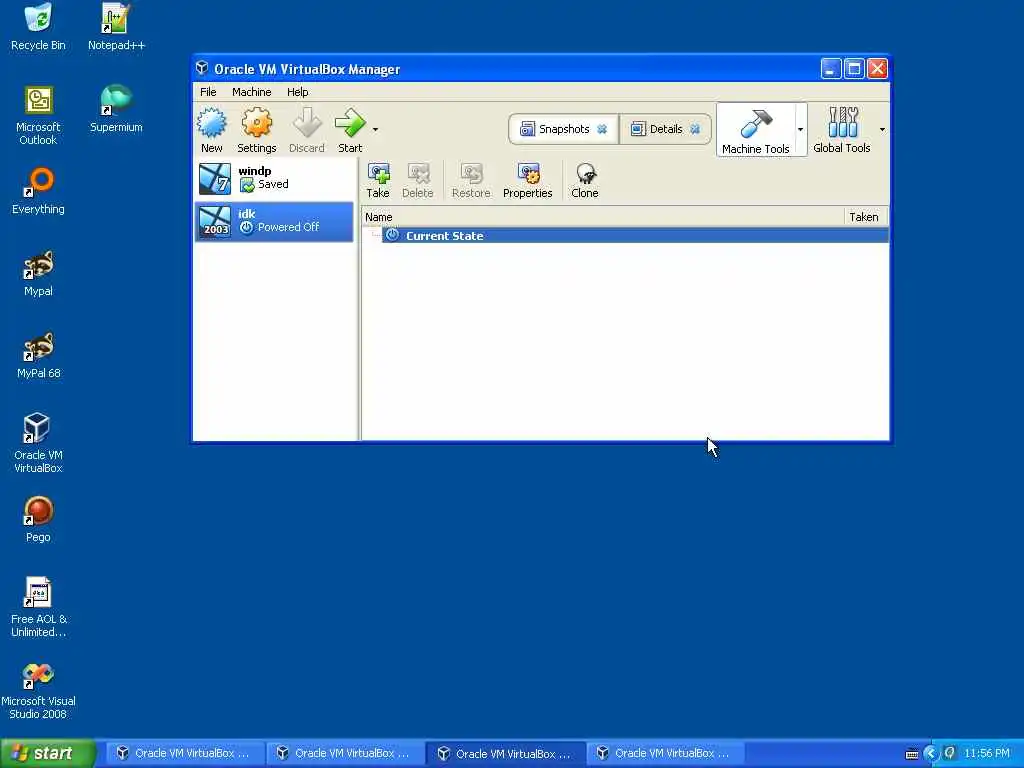This screenshot has width=1024, height=768.
Task: Switch to fourth VirtualBox taskbar button
Action: coord(665,753)
